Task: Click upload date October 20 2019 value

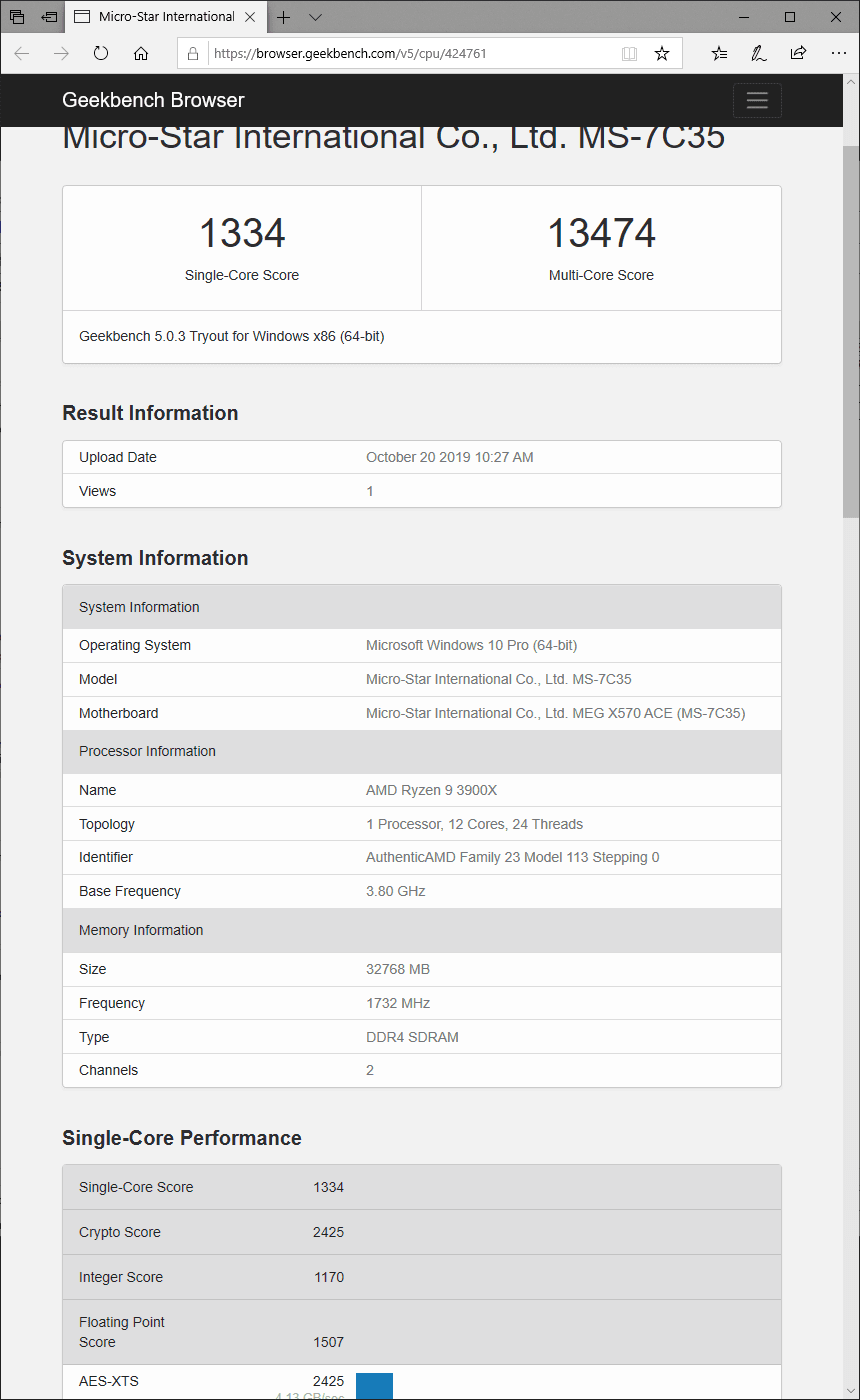Action: click(450, 457)
